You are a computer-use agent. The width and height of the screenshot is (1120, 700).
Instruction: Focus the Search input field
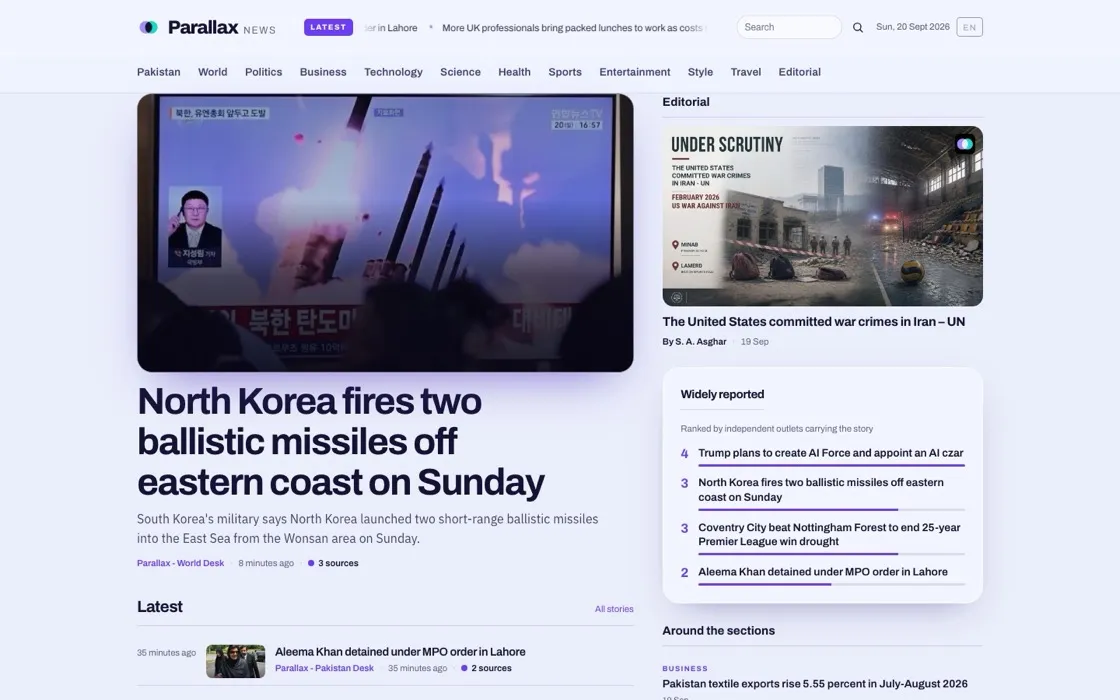coord(789,27)
